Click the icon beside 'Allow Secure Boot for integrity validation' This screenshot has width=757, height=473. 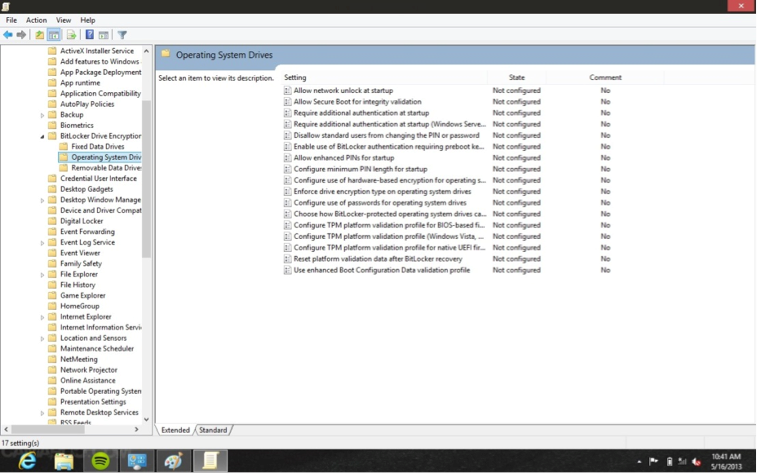[287, 101]
